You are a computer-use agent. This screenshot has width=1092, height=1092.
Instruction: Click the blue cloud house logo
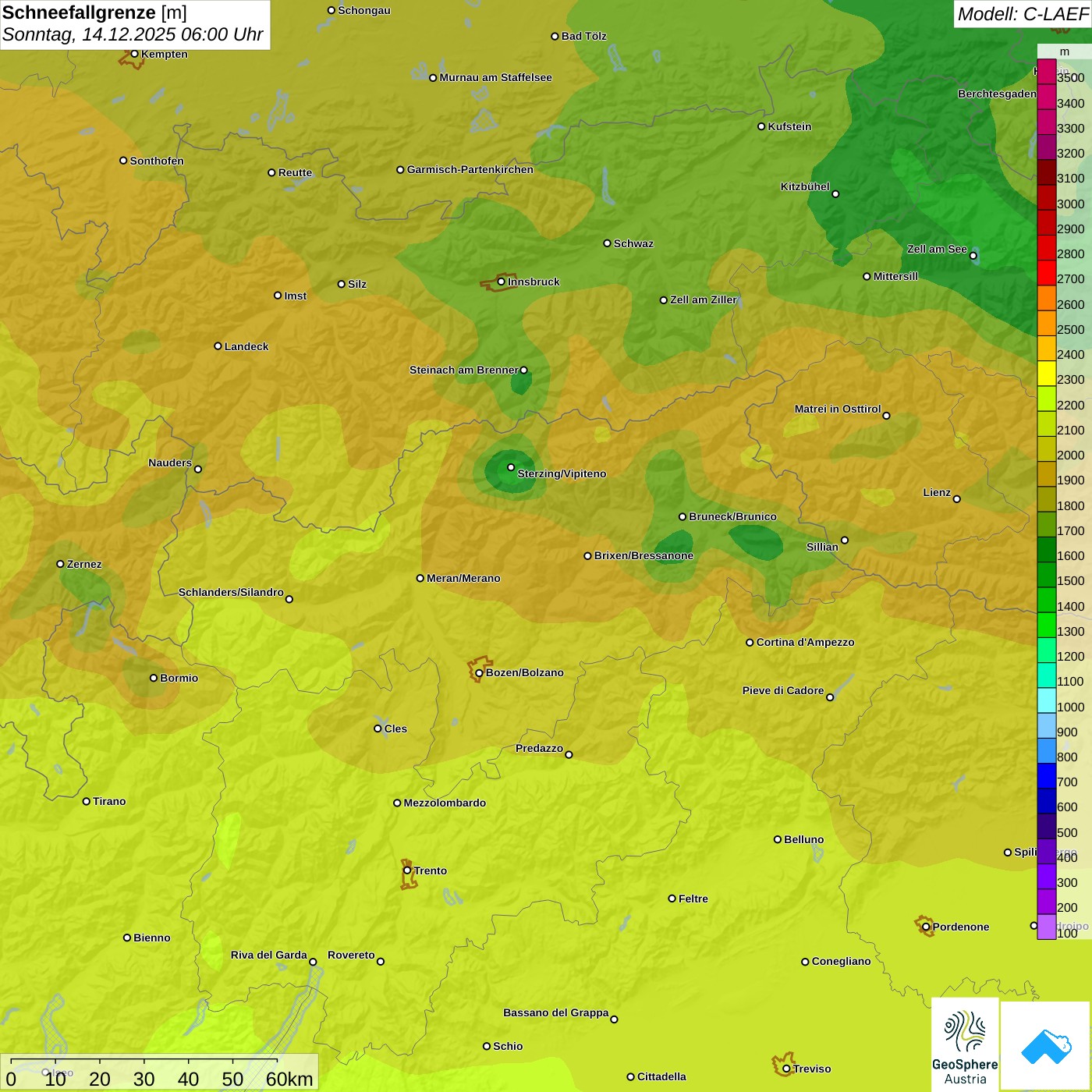click(1047, 1047)
